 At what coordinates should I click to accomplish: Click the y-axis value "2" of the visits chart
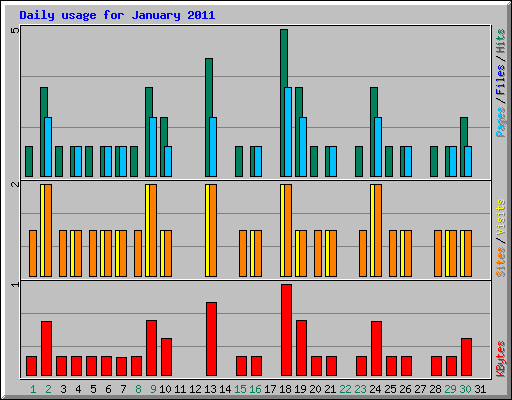click(15, 184)
